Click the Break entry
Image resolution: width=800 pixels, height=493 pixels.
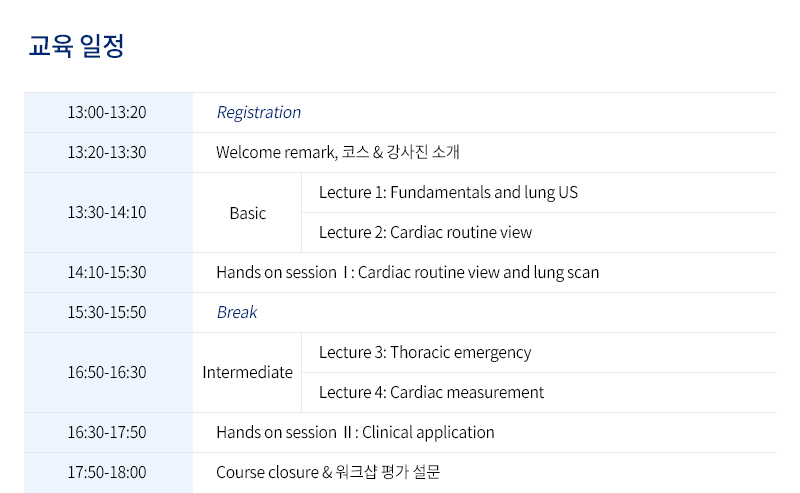tap(237, 313)
